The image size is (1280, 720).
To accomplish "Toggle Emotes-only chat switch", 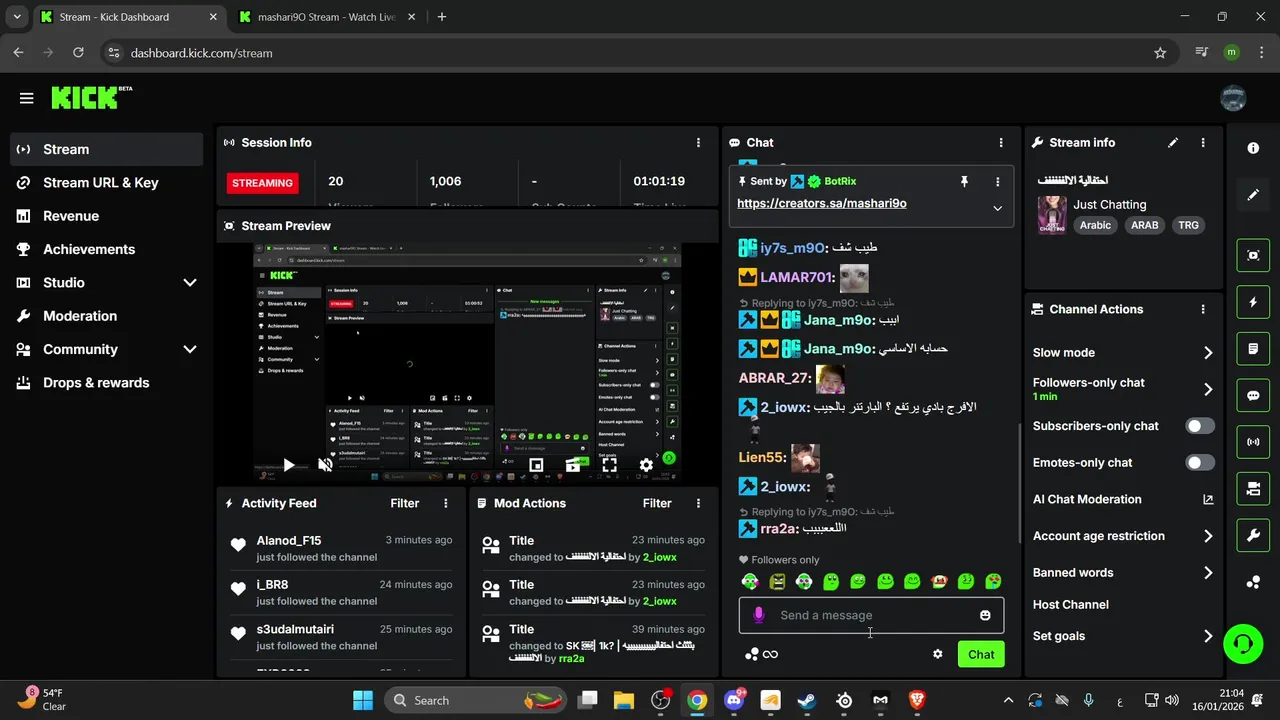I will pyautogui.click(x=1200, y=463).
